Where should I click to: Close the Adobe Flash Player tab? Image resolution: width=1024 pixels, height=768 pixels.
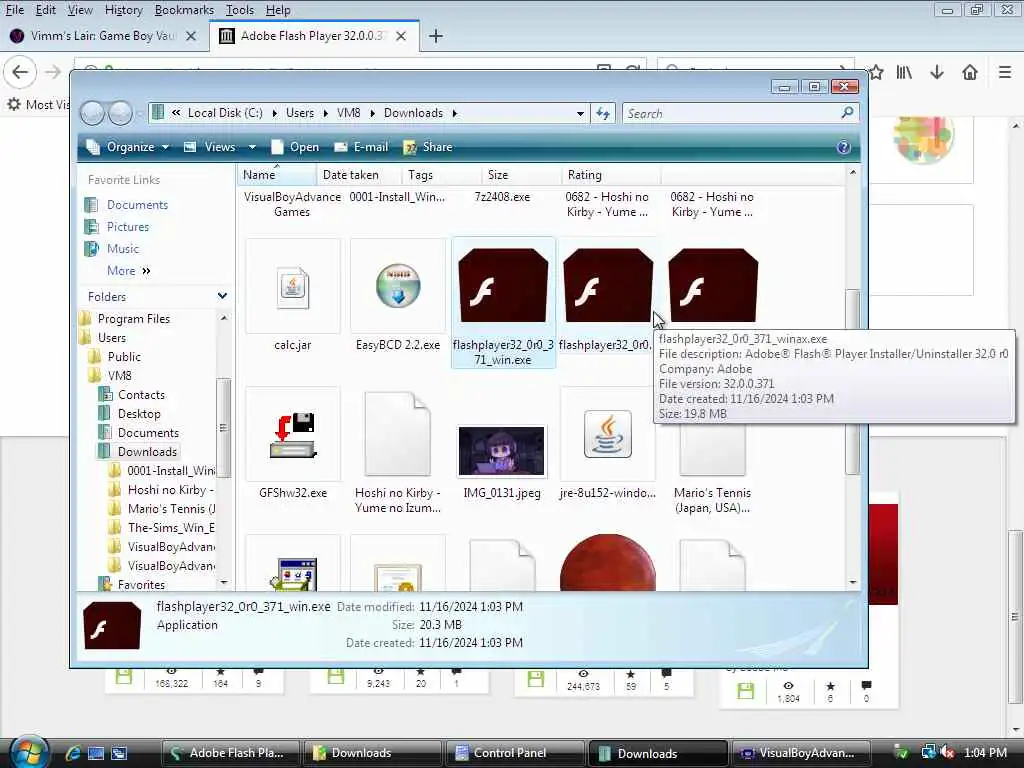click(x=401, y=36)
